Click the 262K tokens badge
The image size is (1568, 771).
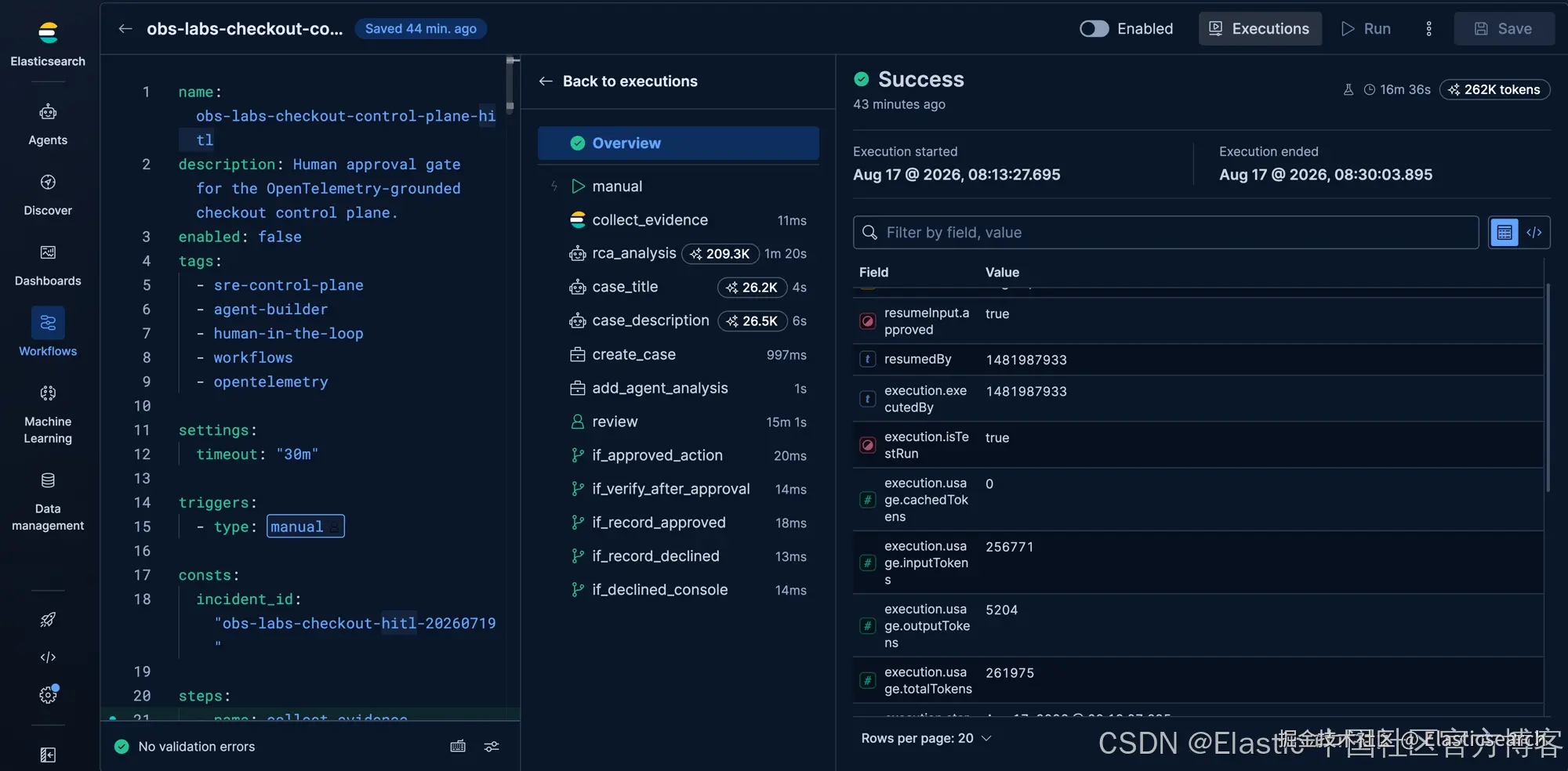1494,90
